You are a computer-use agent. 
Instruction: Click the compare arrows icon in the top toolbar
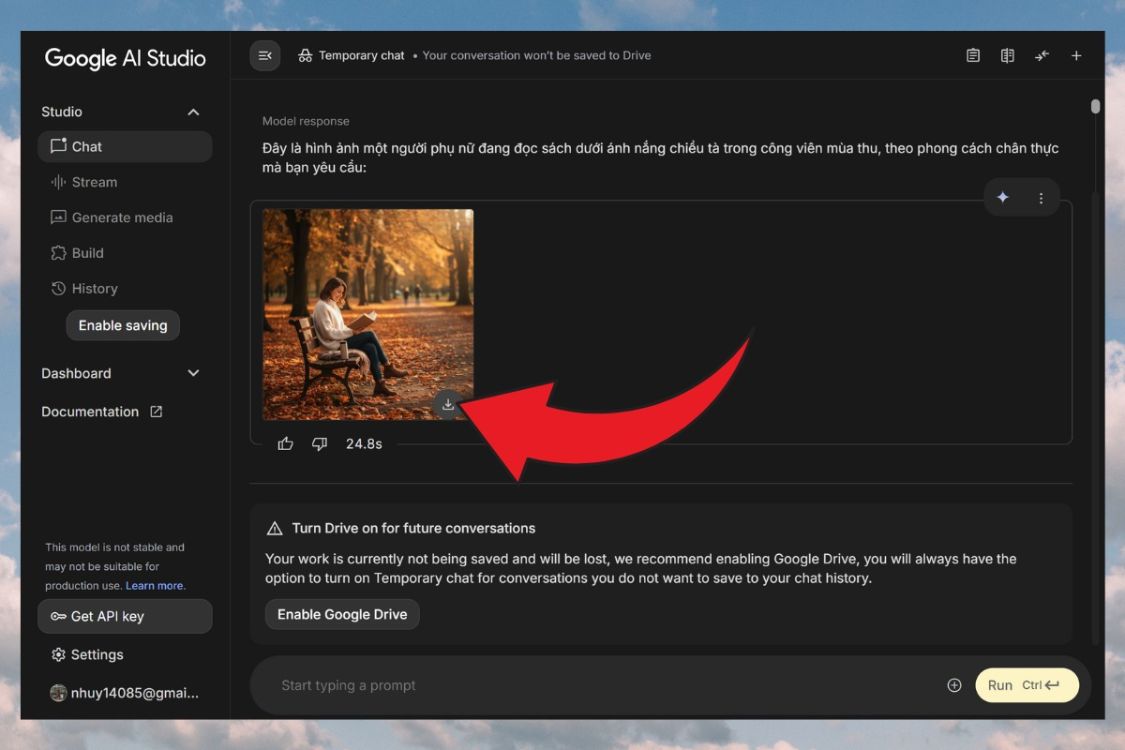point(1042,56)
